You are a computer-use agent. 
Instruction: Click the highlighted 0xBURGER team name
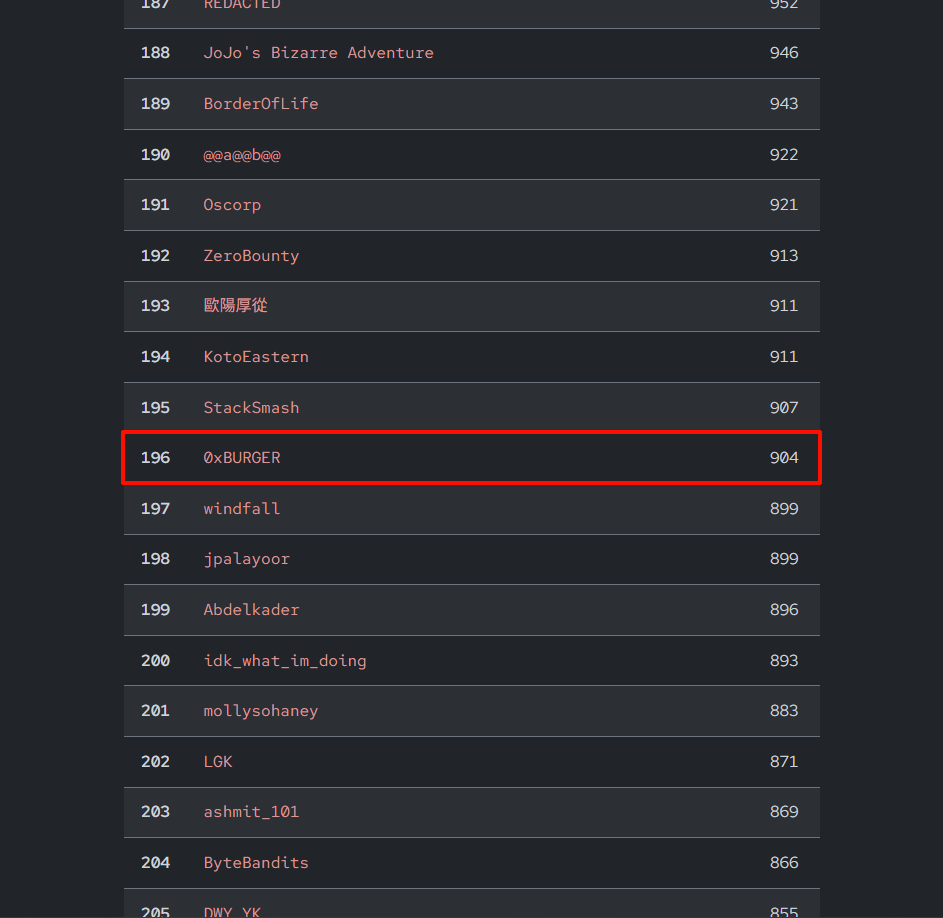coord(242,458)
